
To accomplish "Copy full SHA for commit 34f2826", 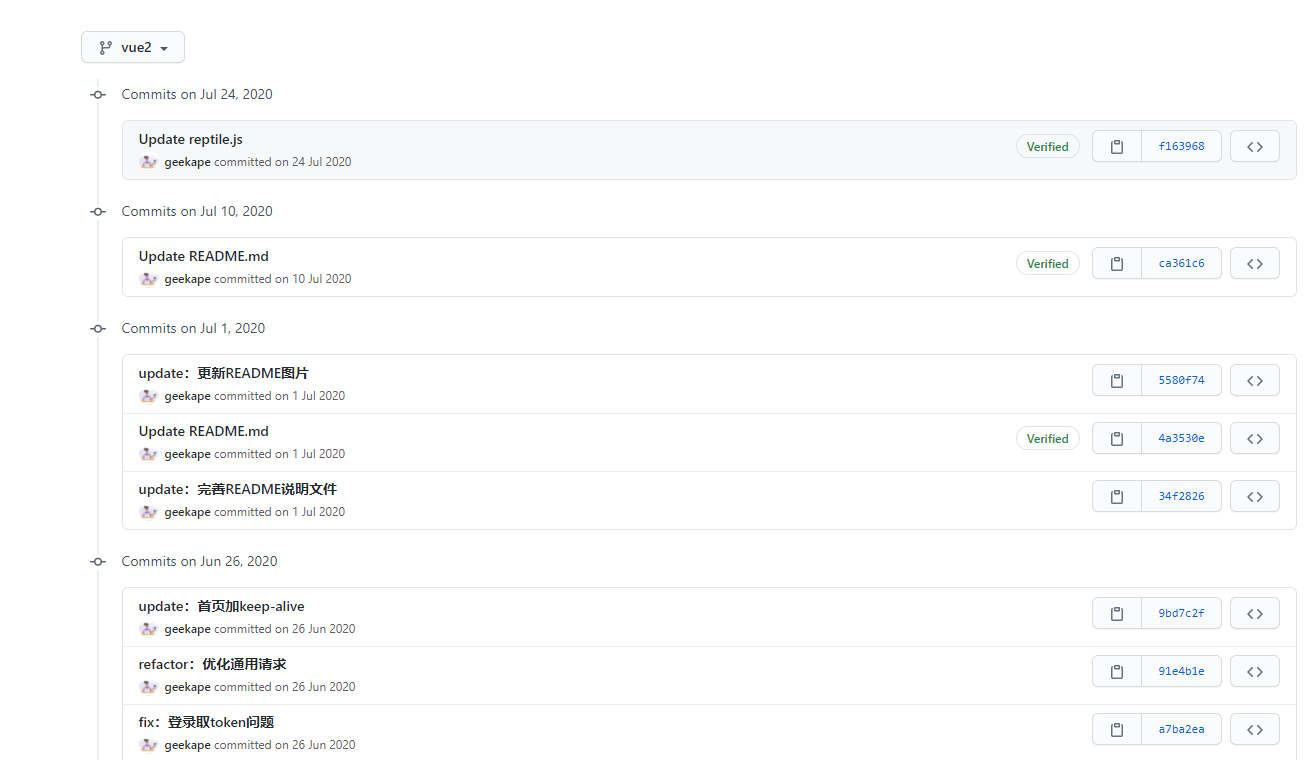I will [1117, 496].
